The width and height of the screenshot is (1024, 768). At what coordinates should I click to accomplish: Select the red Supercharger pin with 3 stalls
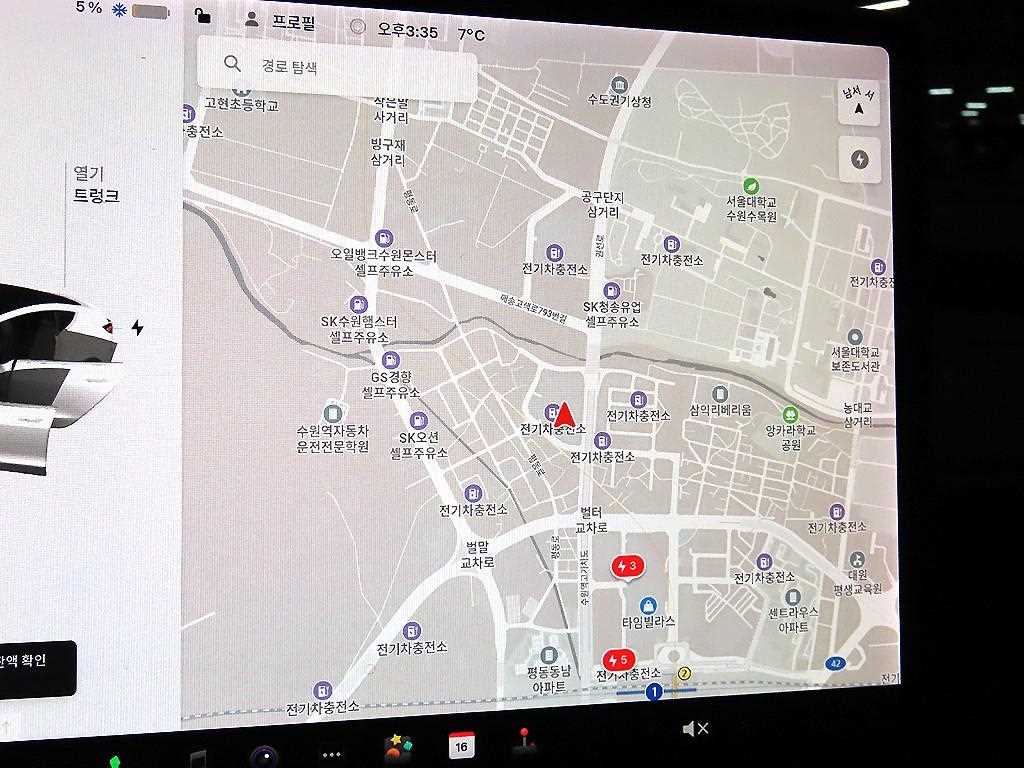627,567
